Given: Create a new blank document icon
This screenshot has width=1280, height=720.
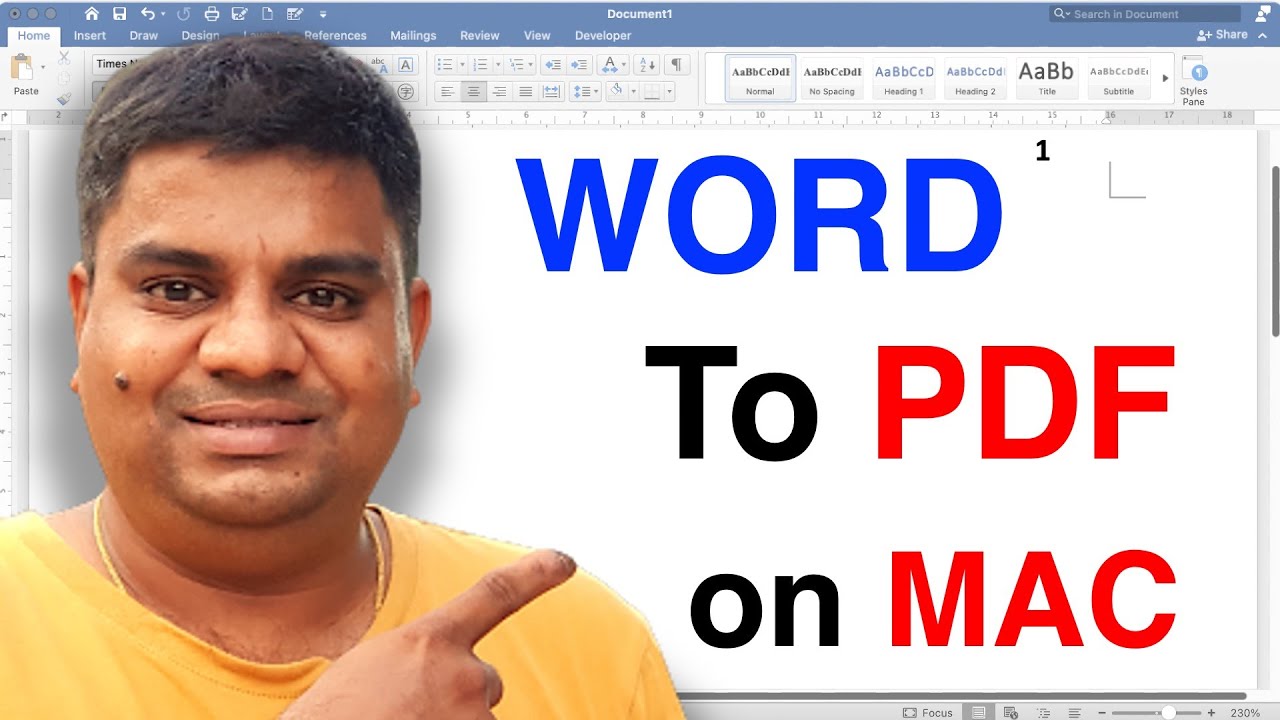Looking at the screenshot, I should coord(267,14).
